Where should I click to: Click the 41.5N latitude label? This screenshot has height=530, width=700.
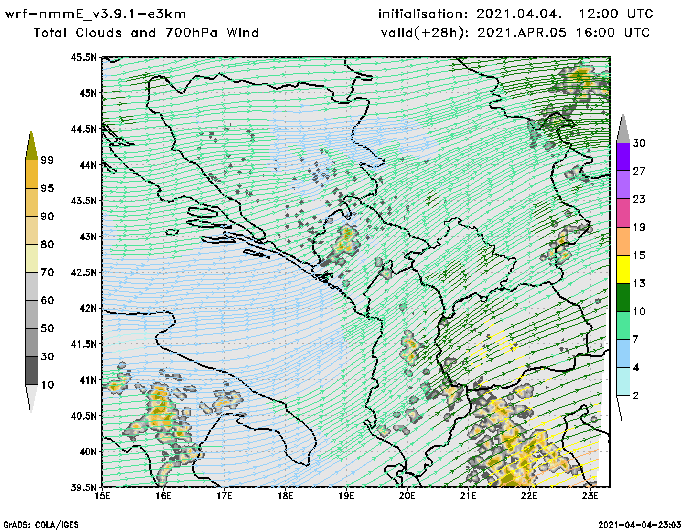[x=83, y=344]
